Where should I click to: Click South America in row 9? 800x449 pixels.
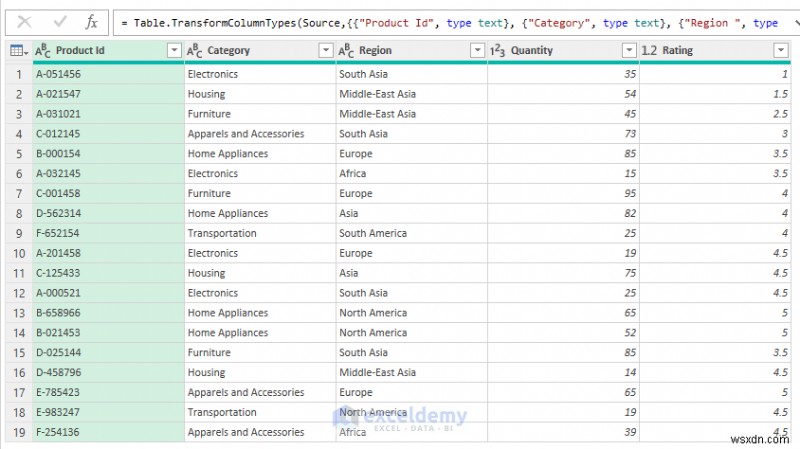pos(373,233)
